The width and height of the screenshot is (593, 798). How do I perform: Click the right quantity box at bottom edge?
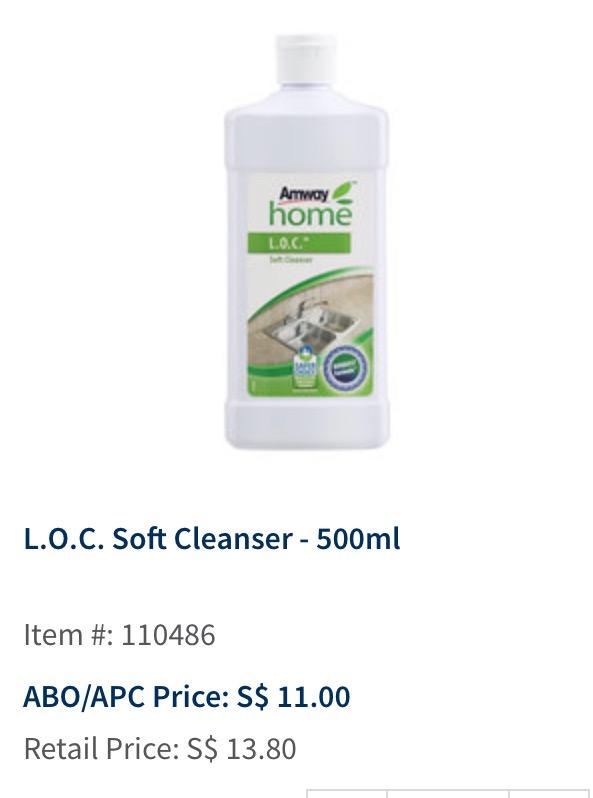pos(549,794)
